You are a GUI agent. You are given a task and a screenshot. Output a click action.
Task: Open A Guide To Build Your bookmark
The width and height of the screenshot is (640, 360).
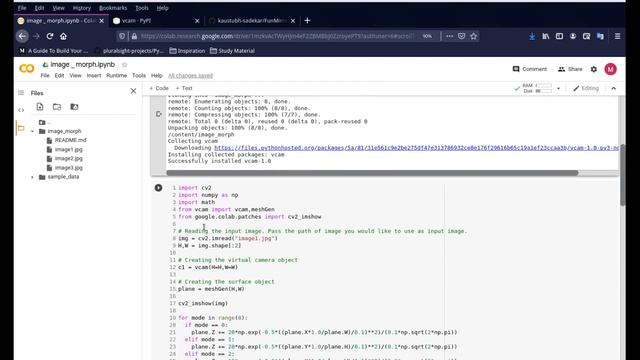pyautogui.click(x=53, y=51)
